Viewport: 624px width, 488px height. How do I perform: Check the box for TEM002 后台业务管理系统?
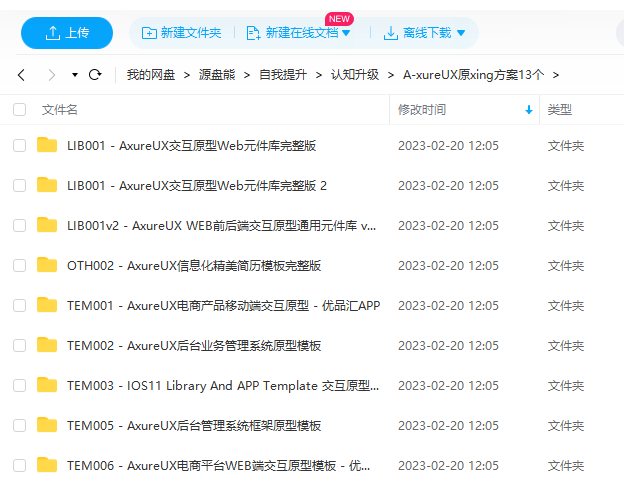[20, 345]
